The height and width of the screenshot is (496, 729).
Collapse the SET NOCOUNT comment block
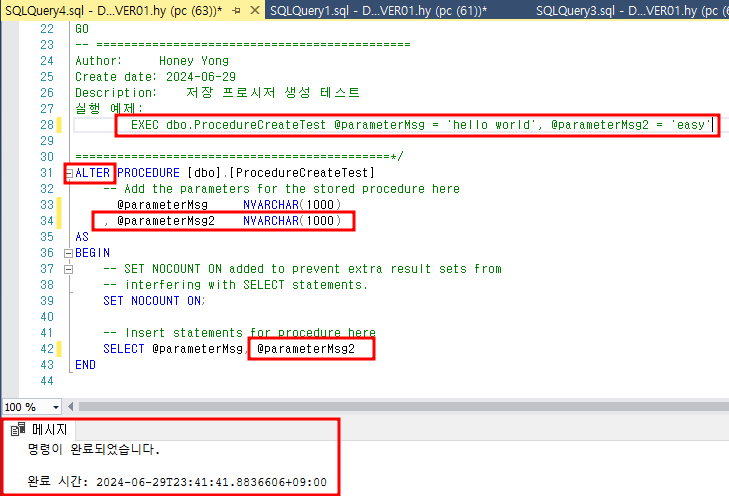click(x=69, y=269)
